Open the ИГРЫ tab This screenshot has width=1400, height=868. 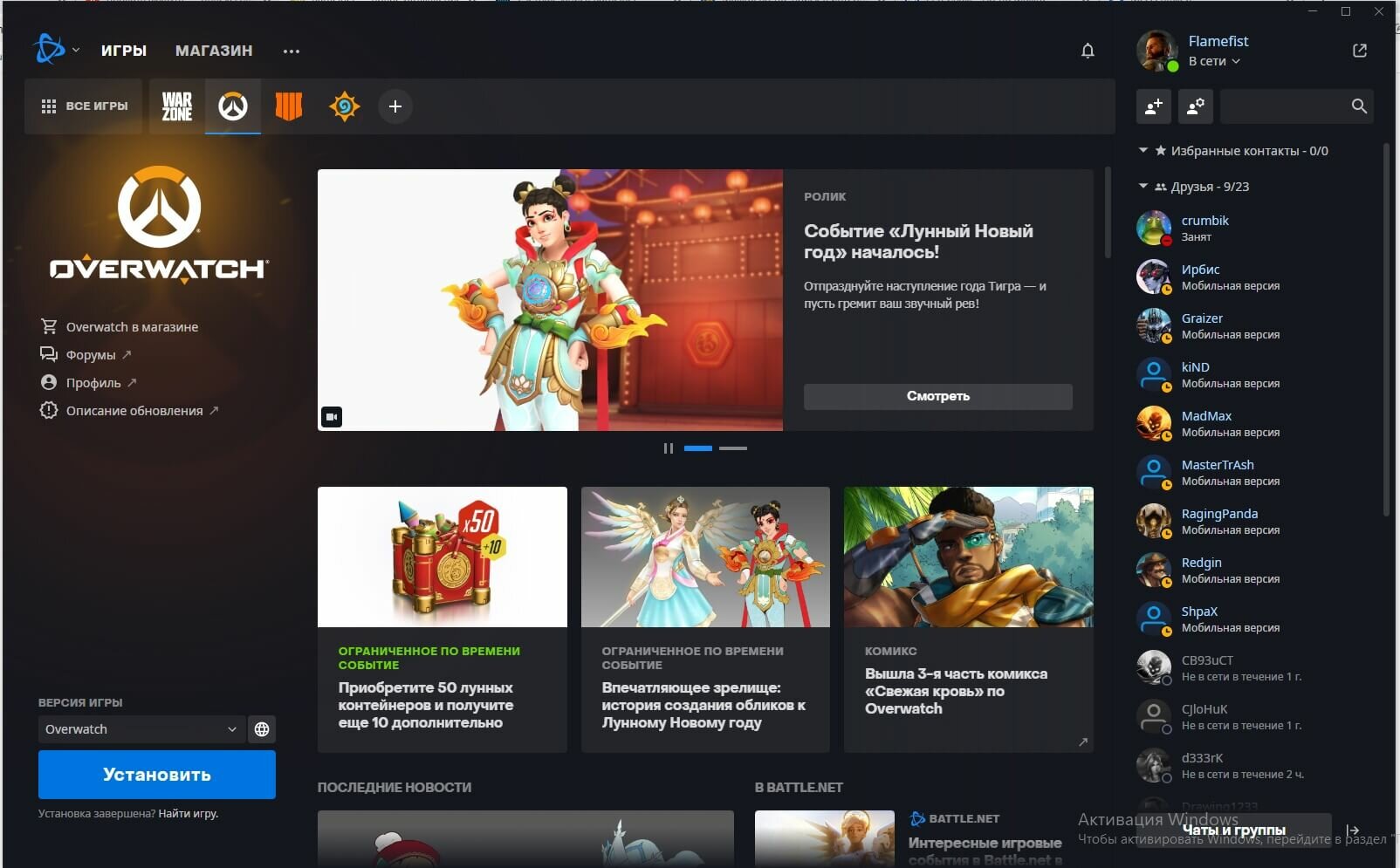pos(124,51)
